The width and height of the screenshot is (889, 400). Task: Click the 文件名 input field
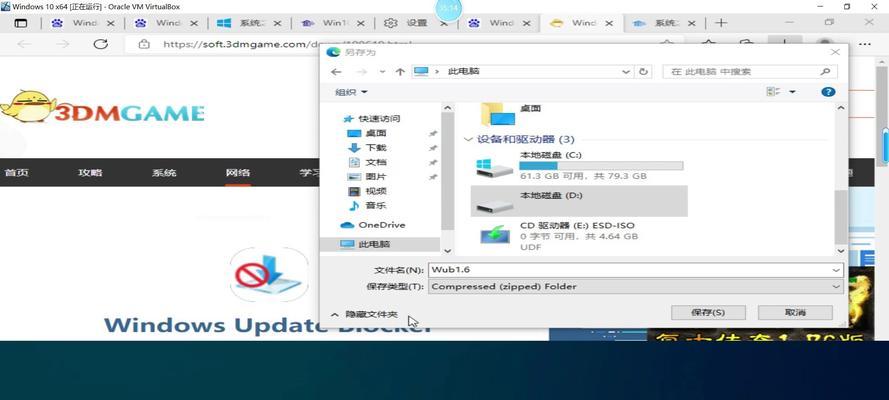coord(629,270)
